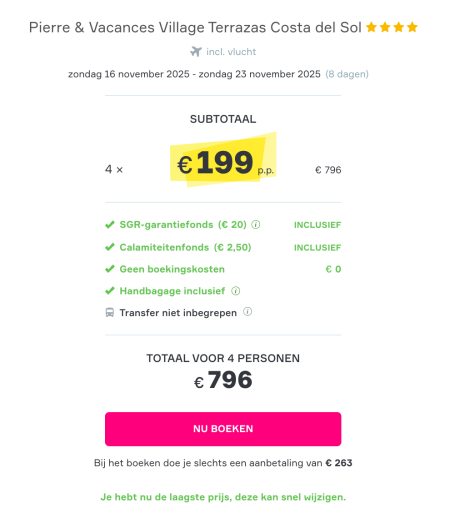Click the SGR-garantiefonds (€ 20) label
Image resolution: width=450 pixels, height=524 pixels.
183,225
